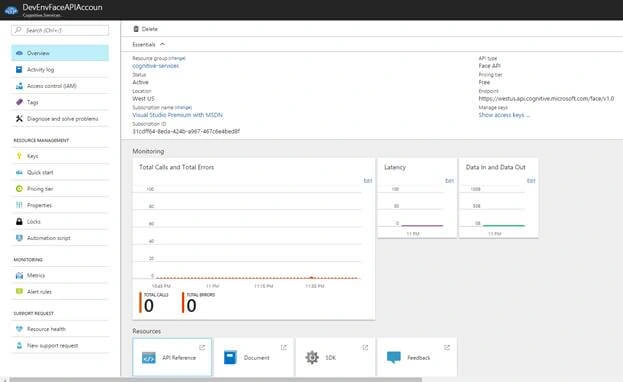Click the horizontal scrollbar at bottom

pyautogui.click(x=215, y=380)
